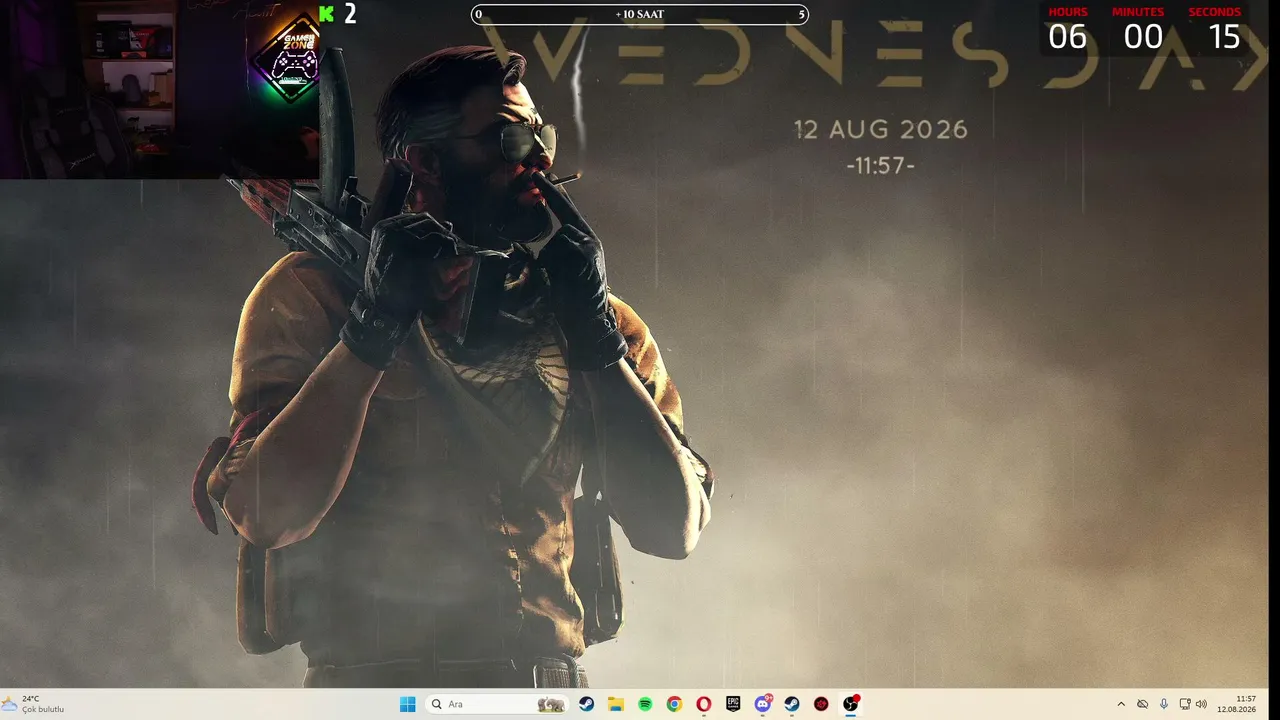
Task: Open the Windows Start menu
Action: pyautogui.click(x=408, y=704)
